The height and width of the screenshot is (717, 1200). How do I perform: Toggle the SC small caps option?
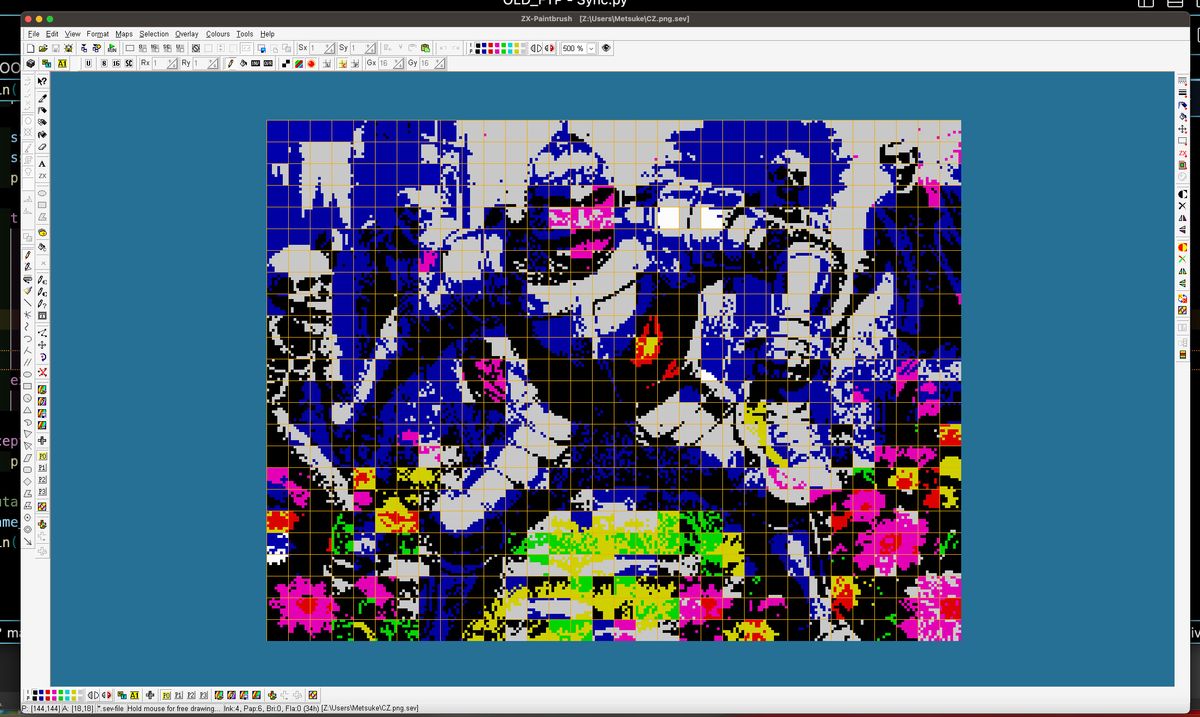[x=129, y=63]
